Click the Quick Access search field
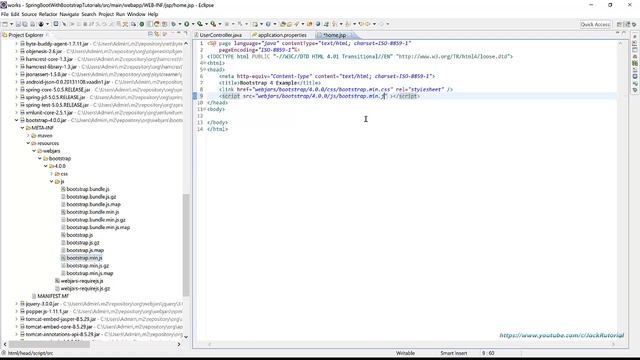This screenshot has height=360, width=640. [595, 24]
